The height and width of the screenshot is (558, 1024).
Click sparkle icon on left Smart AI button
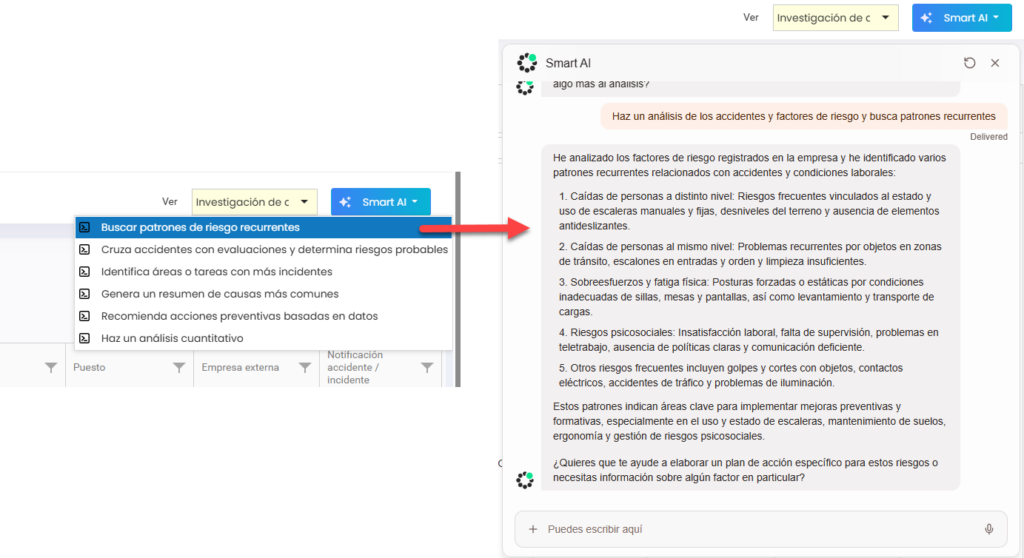coord(345,202)
